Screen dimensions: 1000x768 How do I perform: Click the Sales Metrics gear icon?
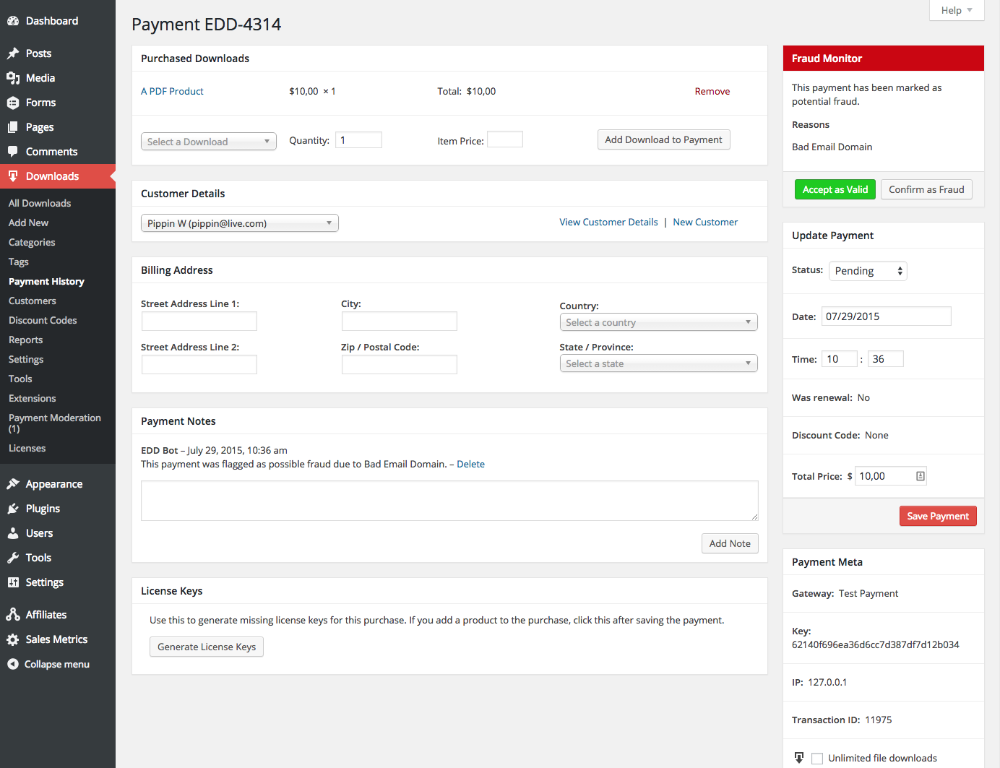13,639
